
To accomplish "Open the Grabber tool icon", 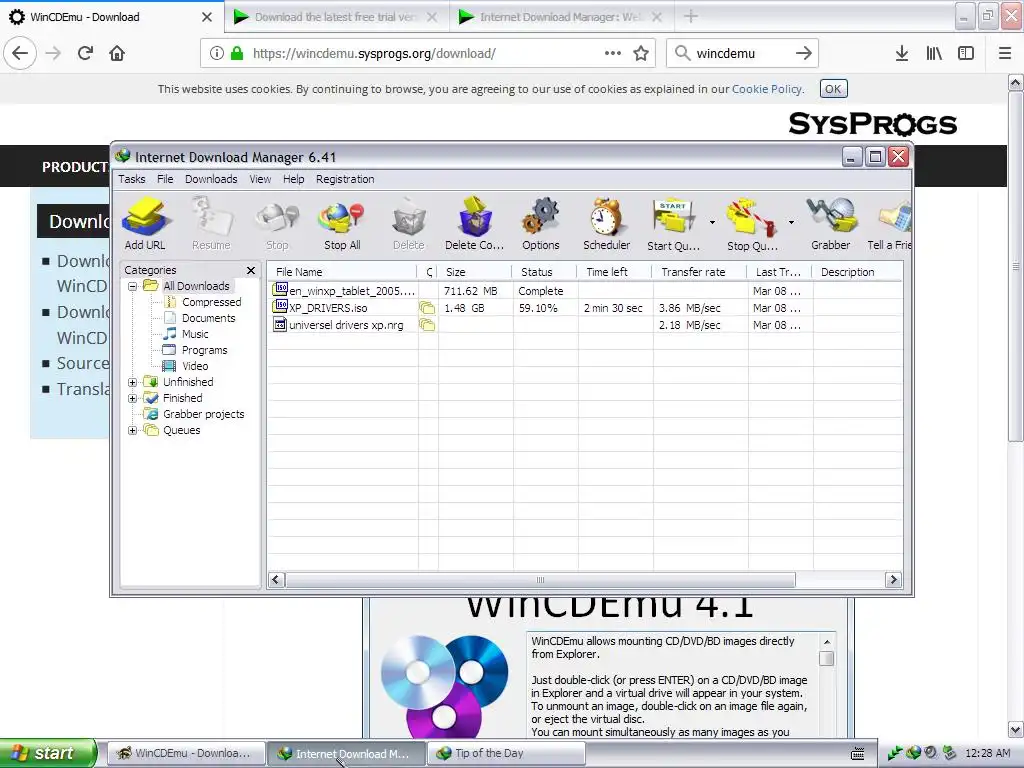I will (831, 224).
